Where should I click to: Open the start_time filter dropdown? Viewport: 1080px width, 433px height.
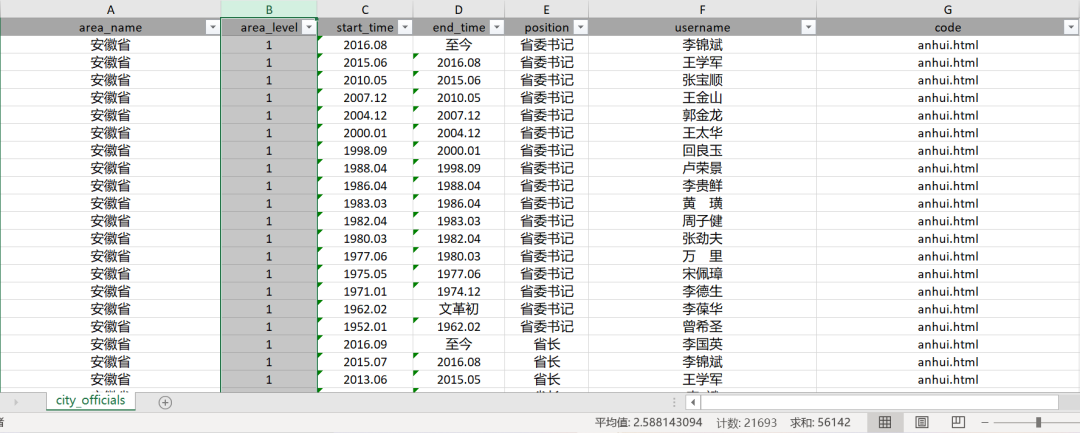pos(404,28)
